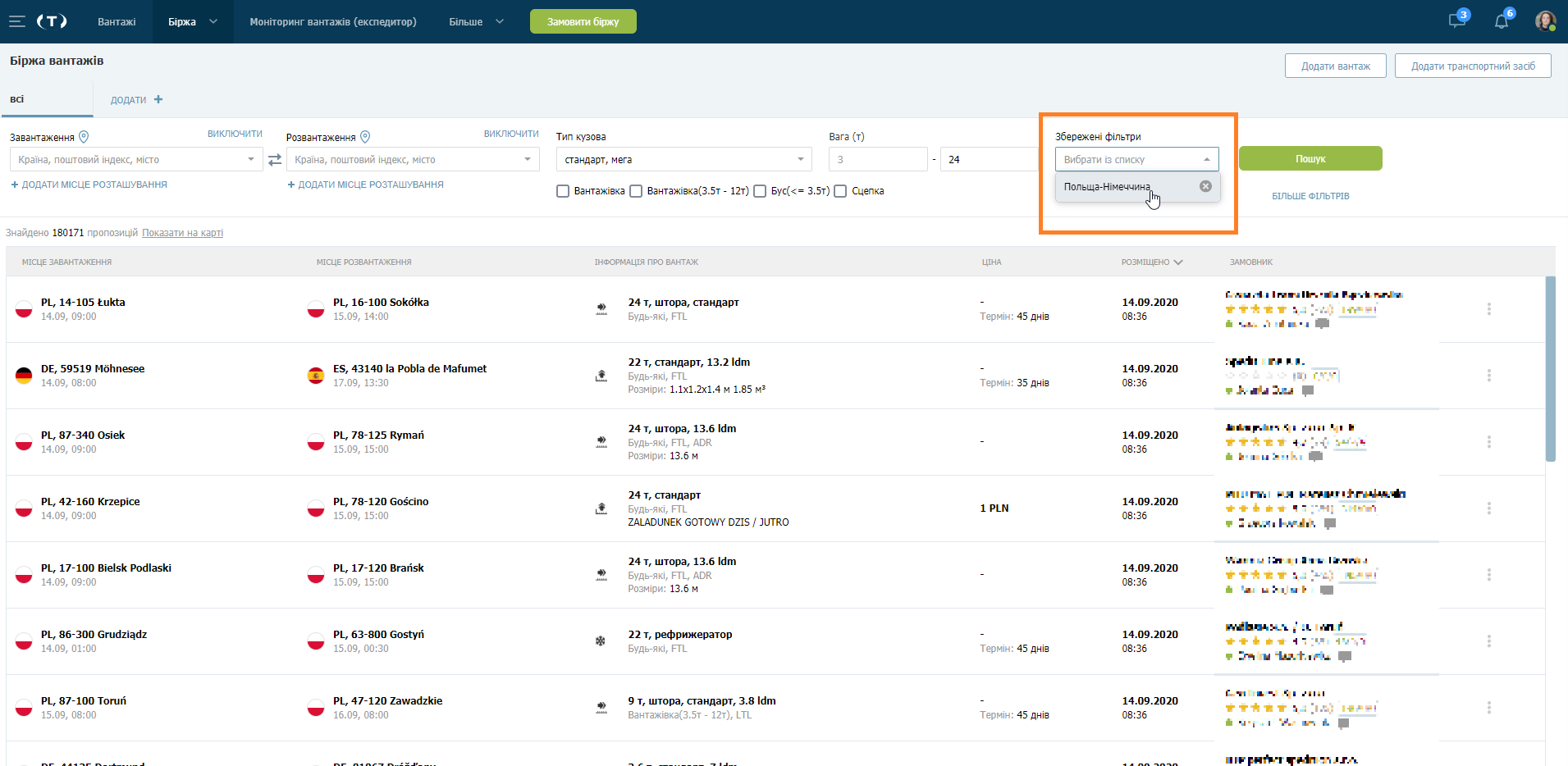Enable Вантажівка(3.5т - 12т) checkbox

(636, 191)
